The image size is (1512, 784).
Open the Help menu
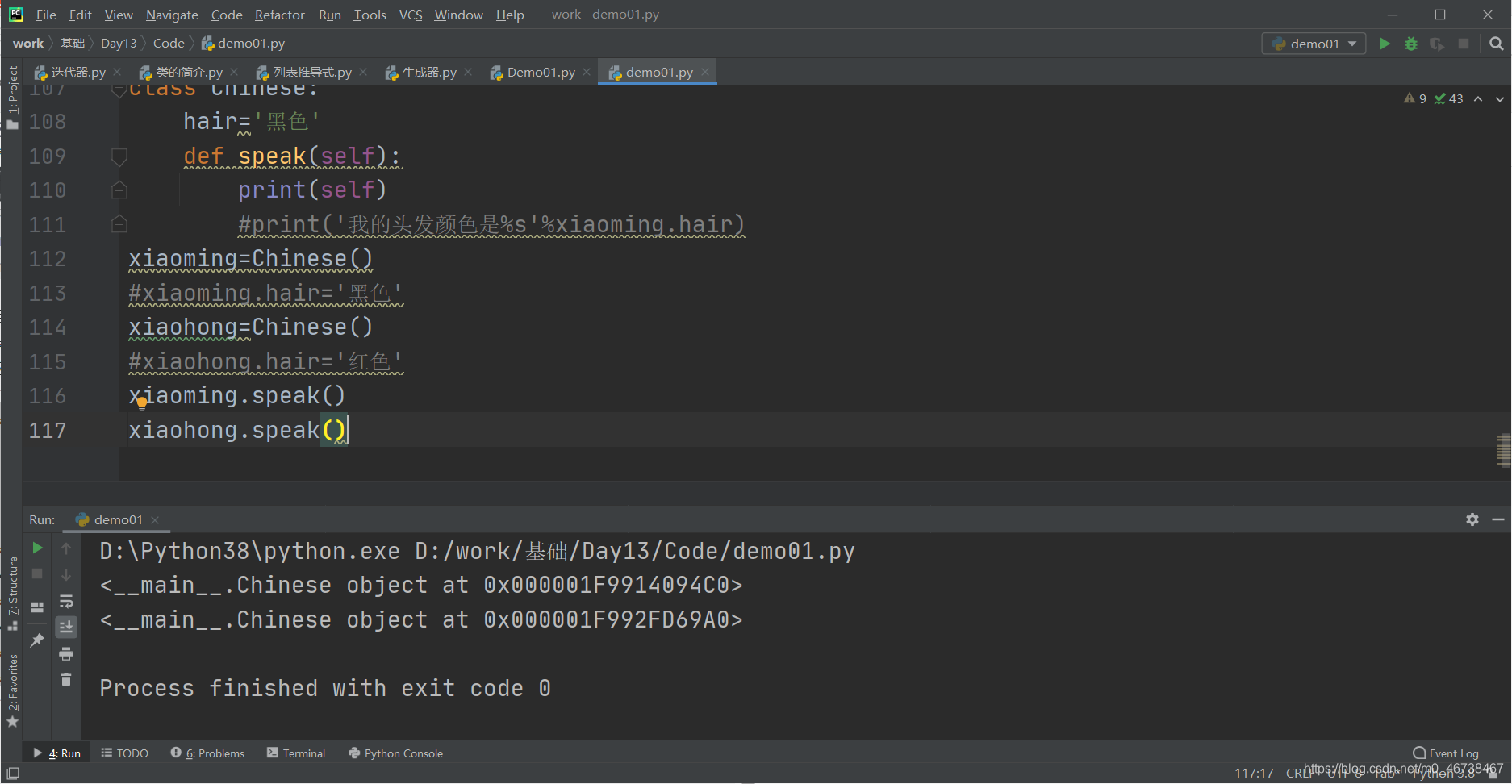pyautogui.click(x=510, y=15)
